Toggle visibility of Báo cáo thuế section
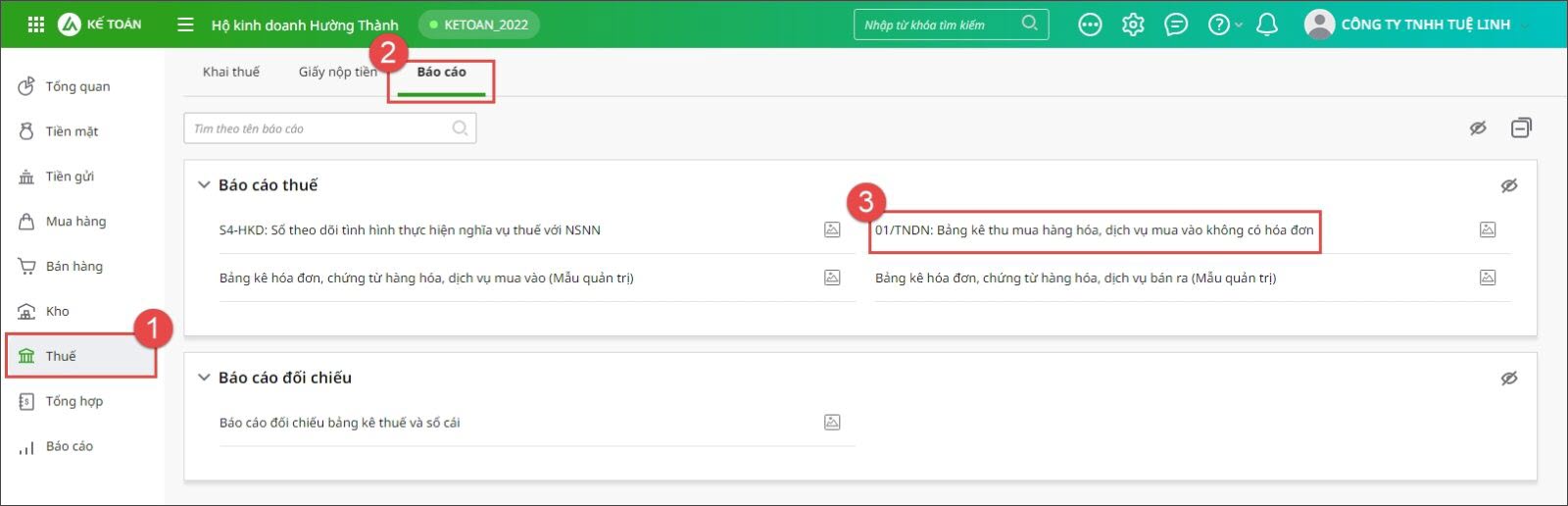 point(1509,185)
